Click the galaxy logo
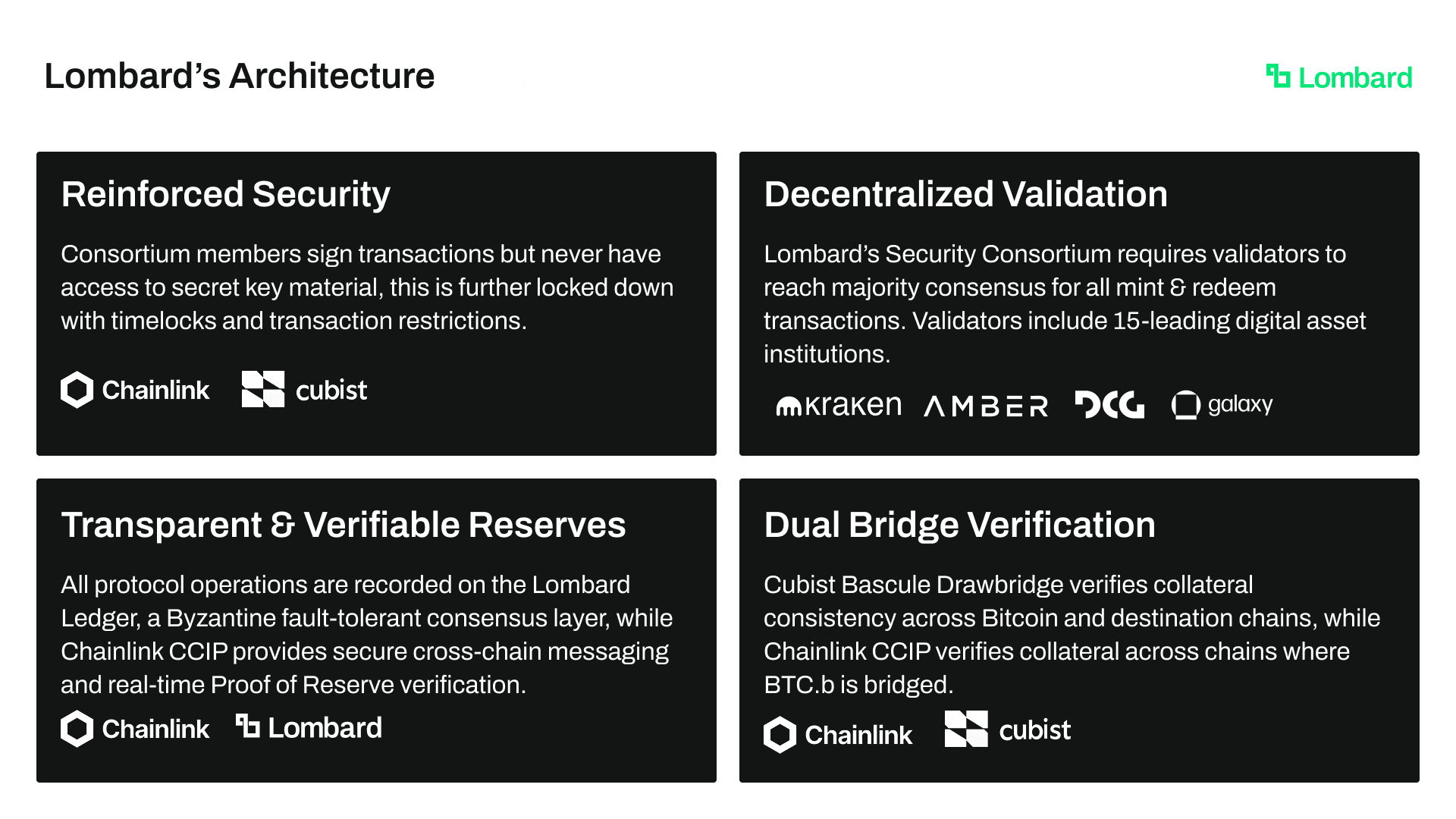Viewport: 1456px width, 819px height. tap(1222, 405)
